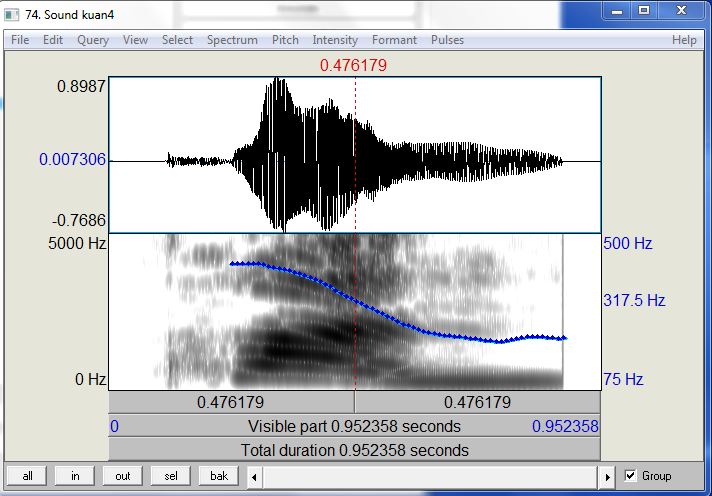
Task: Open the Select menu
Action: click(x=178, y=40)
